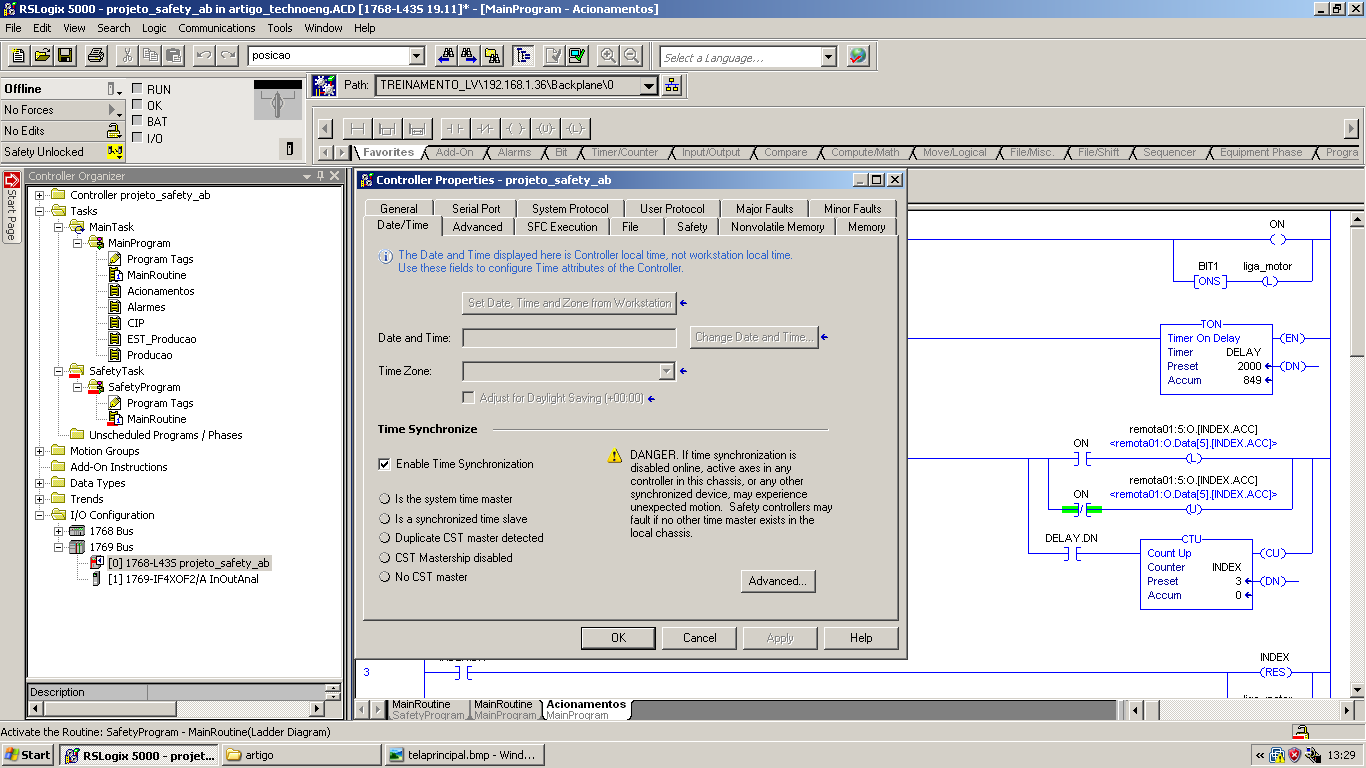Open the Communications menu

pos(217,28)
